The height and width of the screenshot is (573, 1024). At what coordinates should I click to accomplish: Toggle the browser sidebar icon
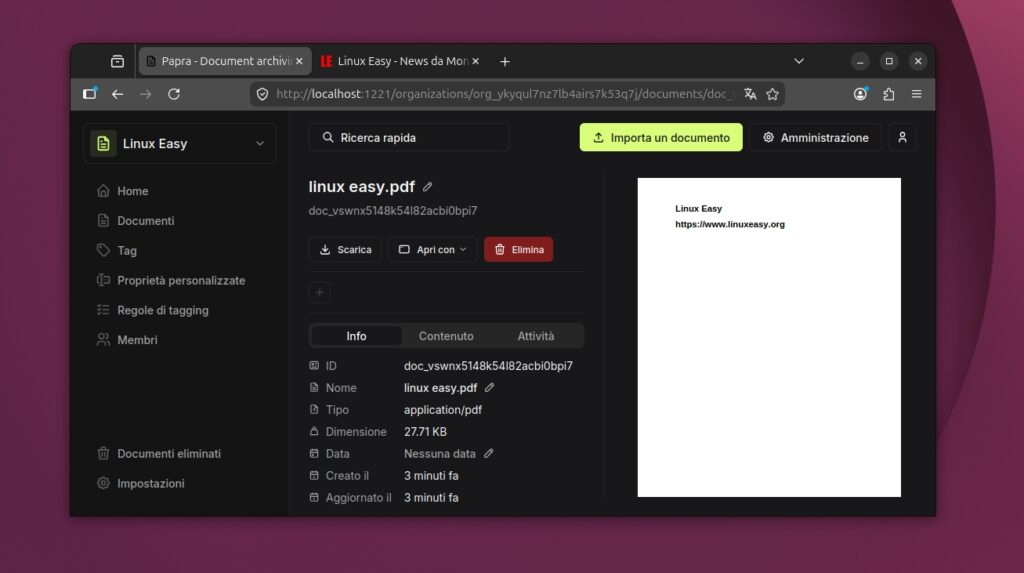(x=89, y=94)
